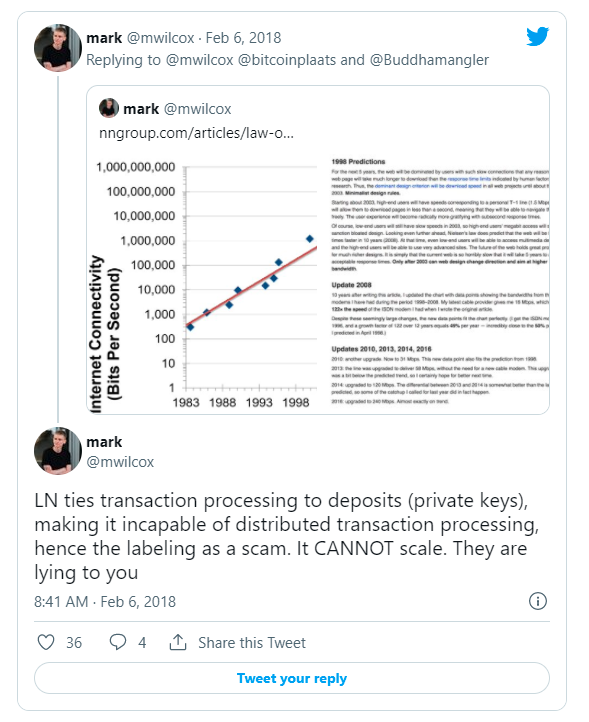Click small avatar in quoted tweet

coord(109,108)
